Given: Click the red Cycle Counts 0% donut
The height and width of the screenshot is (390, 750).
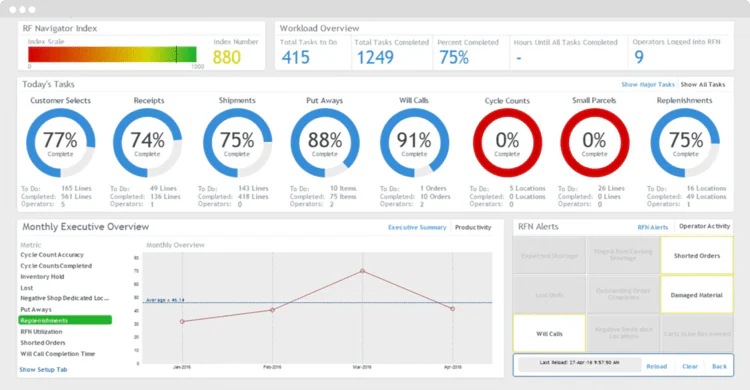Looking at the screenshot, I should 507,143.
